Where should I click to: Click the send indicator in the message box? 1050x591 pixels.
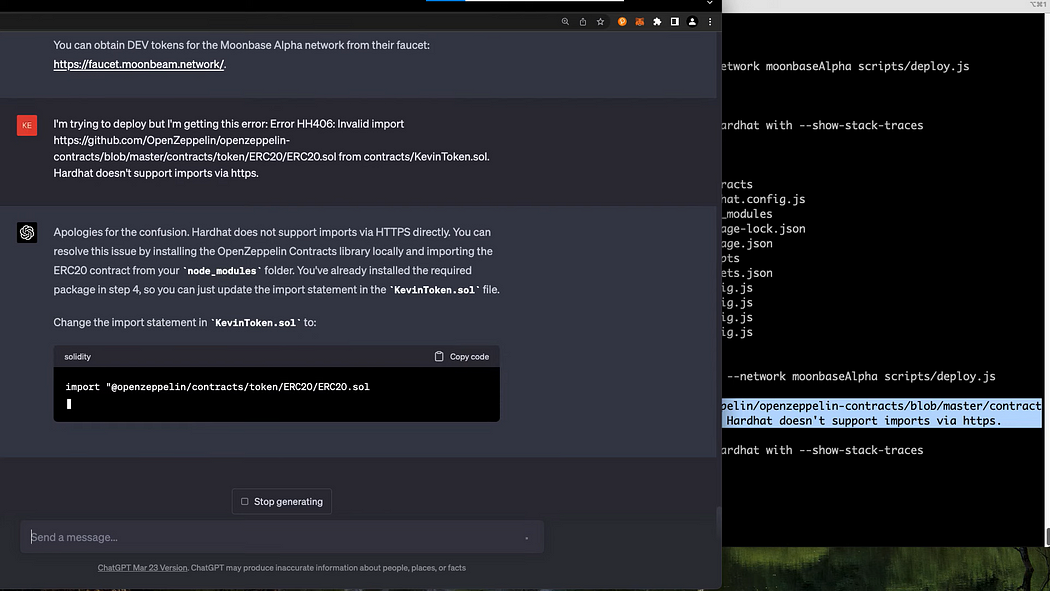(526, 537)
